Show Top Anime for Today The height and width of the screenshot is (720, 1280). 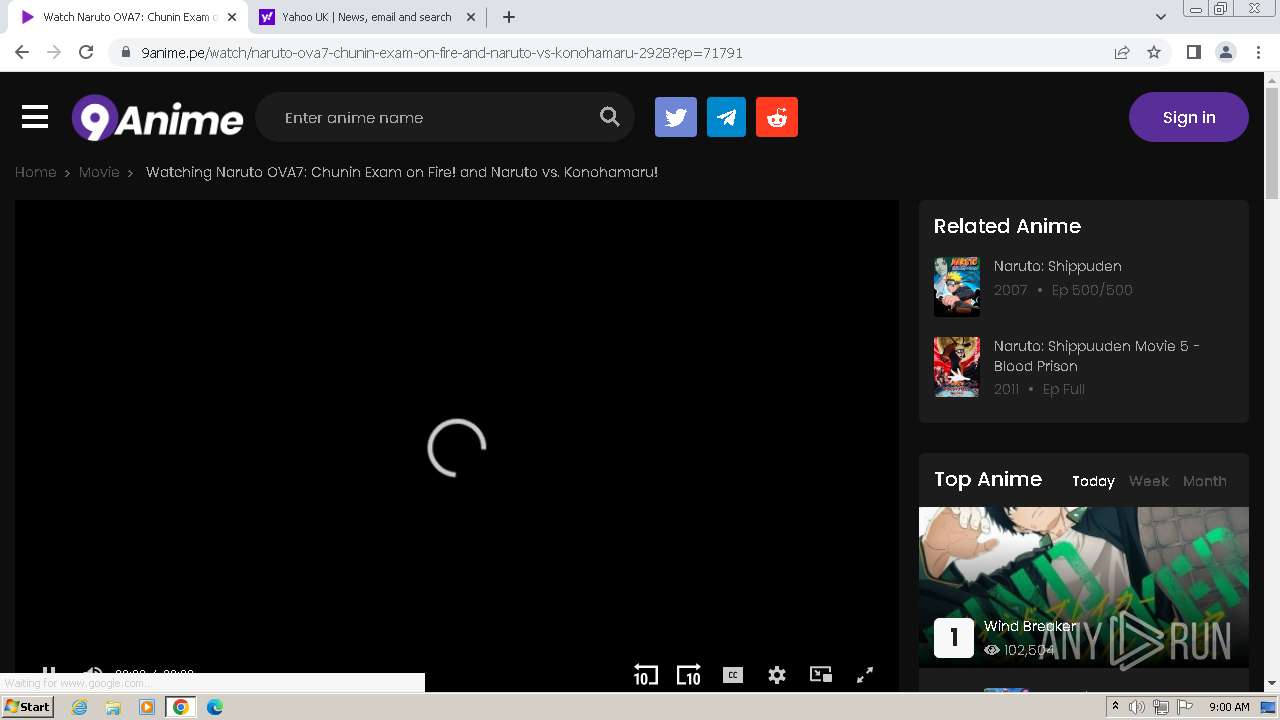coord(1093,481)
